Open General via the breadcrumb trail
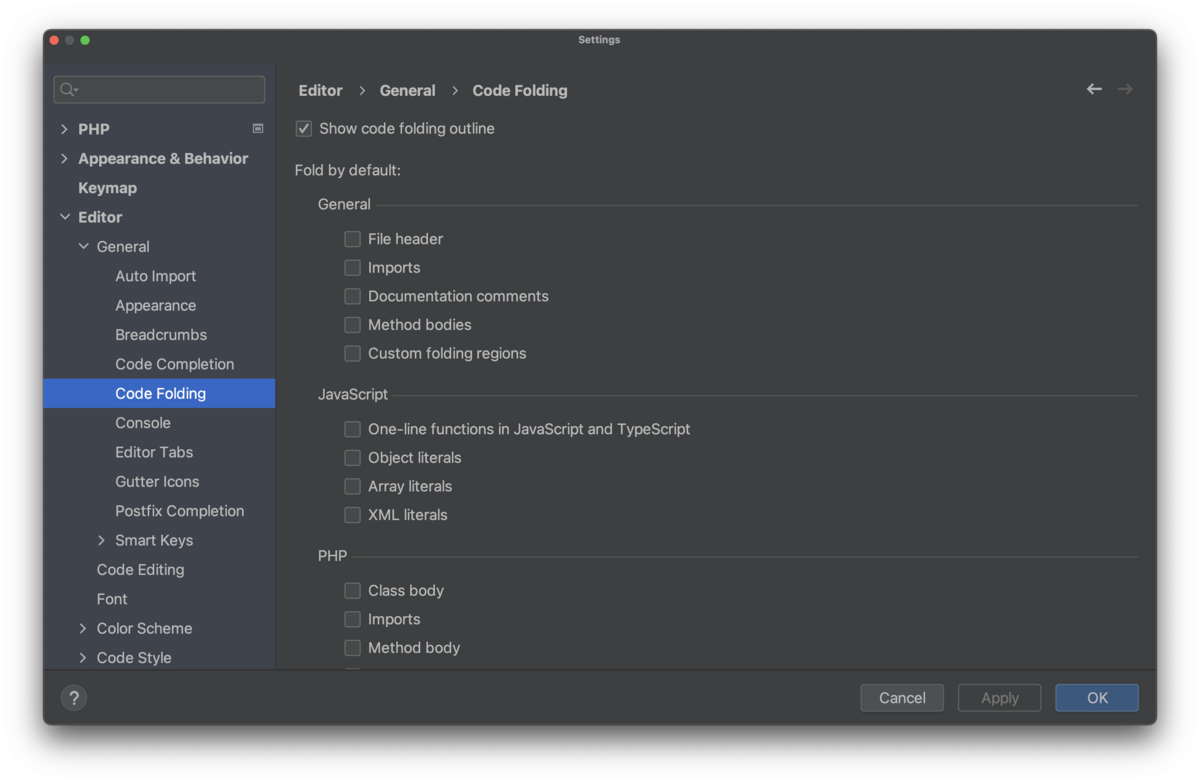The image size is (1200, 782). 407,90
